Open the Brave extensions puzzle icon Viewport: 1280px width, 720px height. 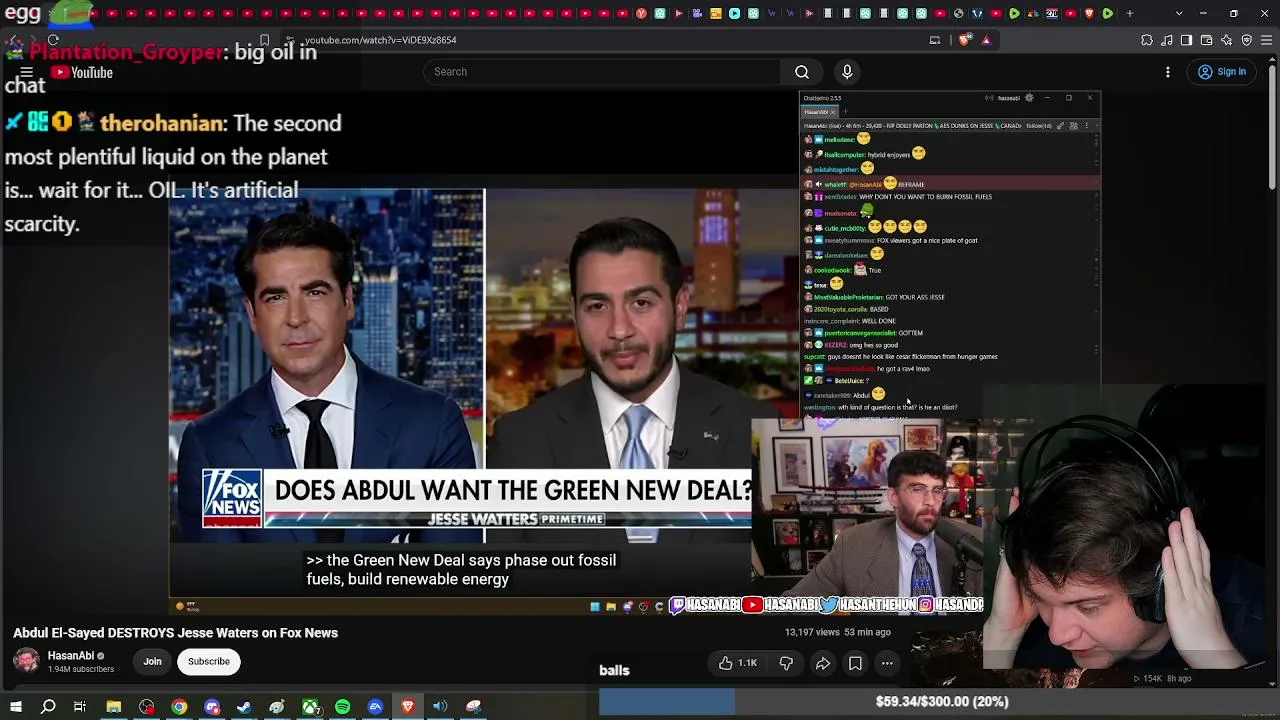point(1147,40)
